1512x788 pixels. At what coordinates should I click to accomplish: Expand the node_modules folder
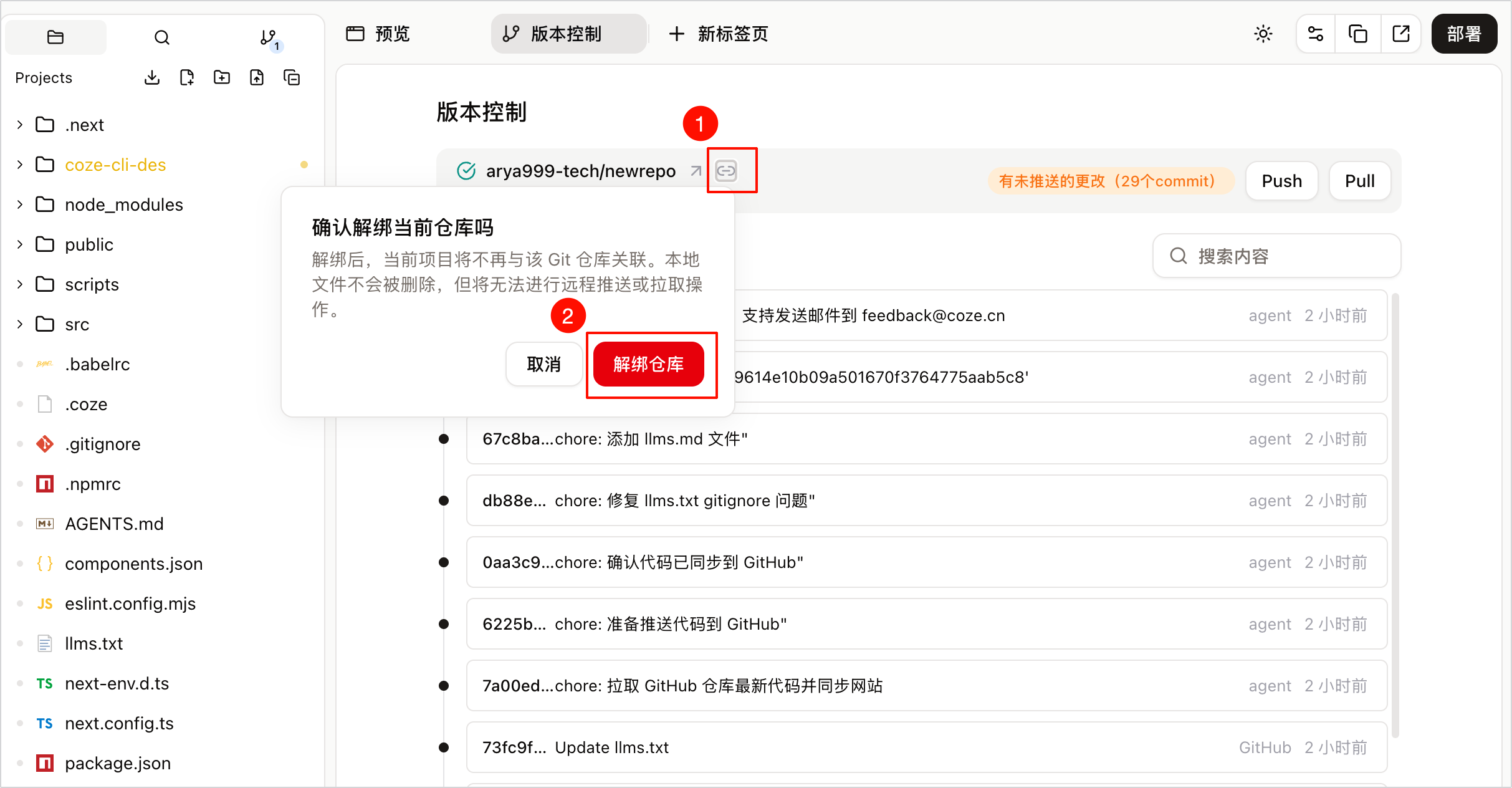point(20,204)
